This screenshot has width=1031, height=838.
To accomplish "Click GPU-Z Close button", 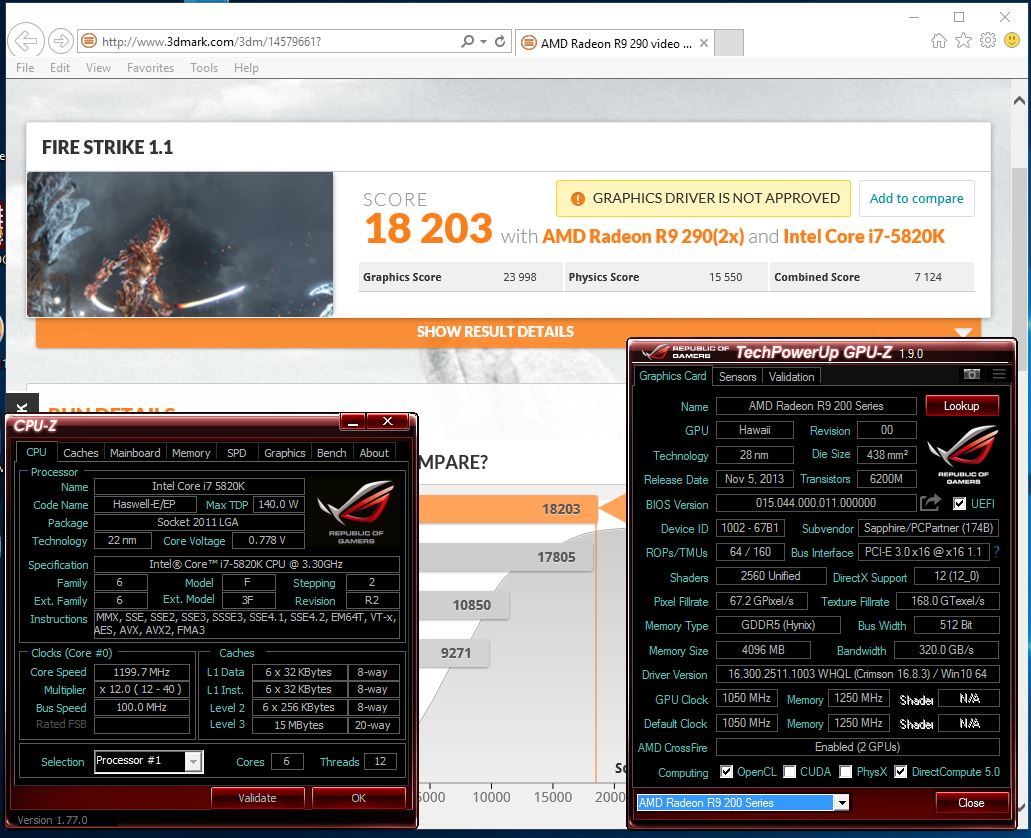I will coord(971,802).
